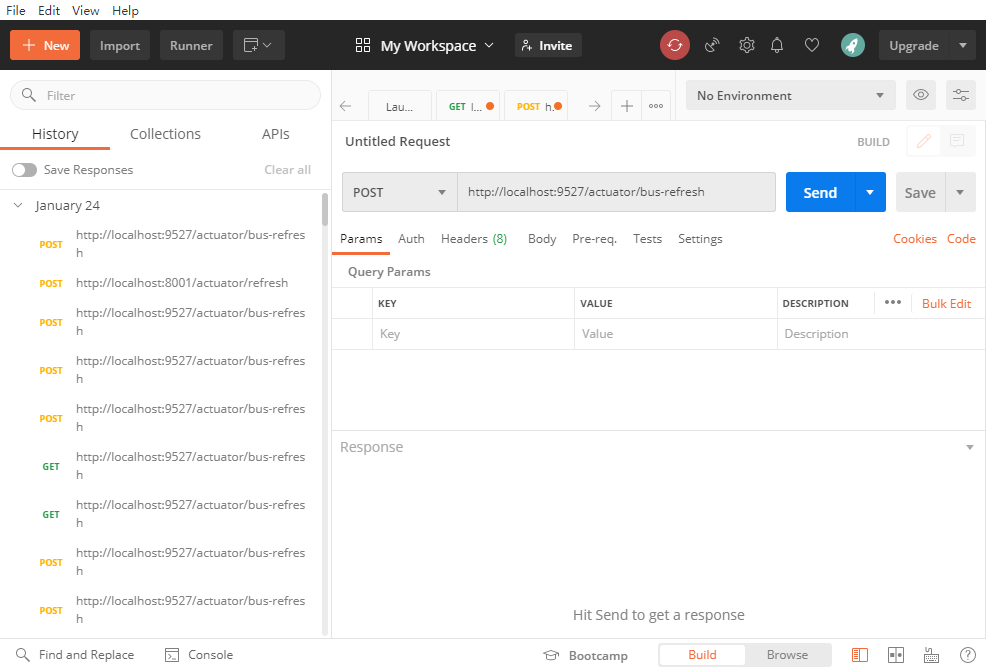Open notifications bell icon
Image resolution: width=986 pixels, height=671 pixels.
(x=777, y=45)
